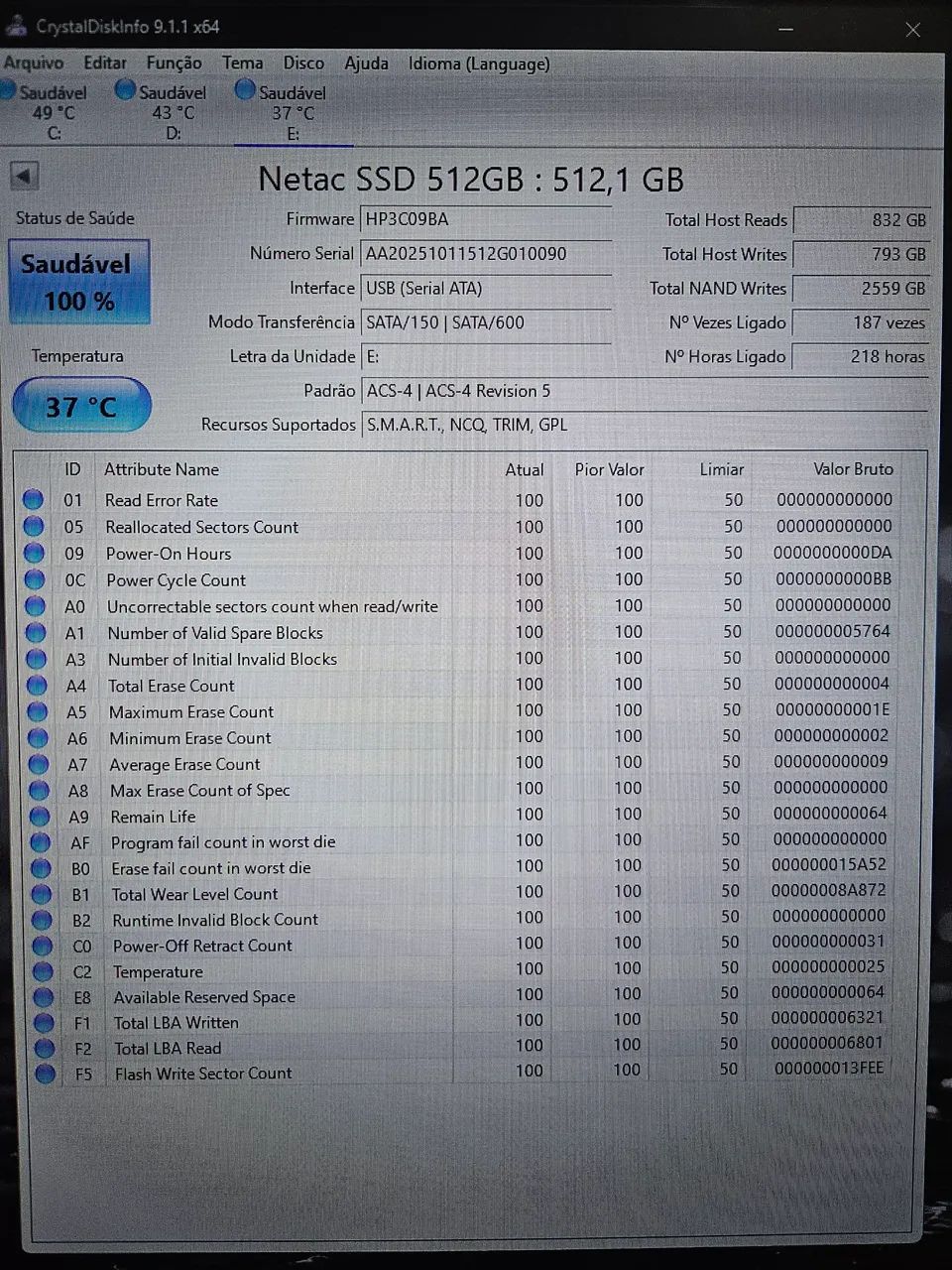Click the Padrão field ACS-4 Revision 5
Screen dimensions: 952x1270
(645, 391)
